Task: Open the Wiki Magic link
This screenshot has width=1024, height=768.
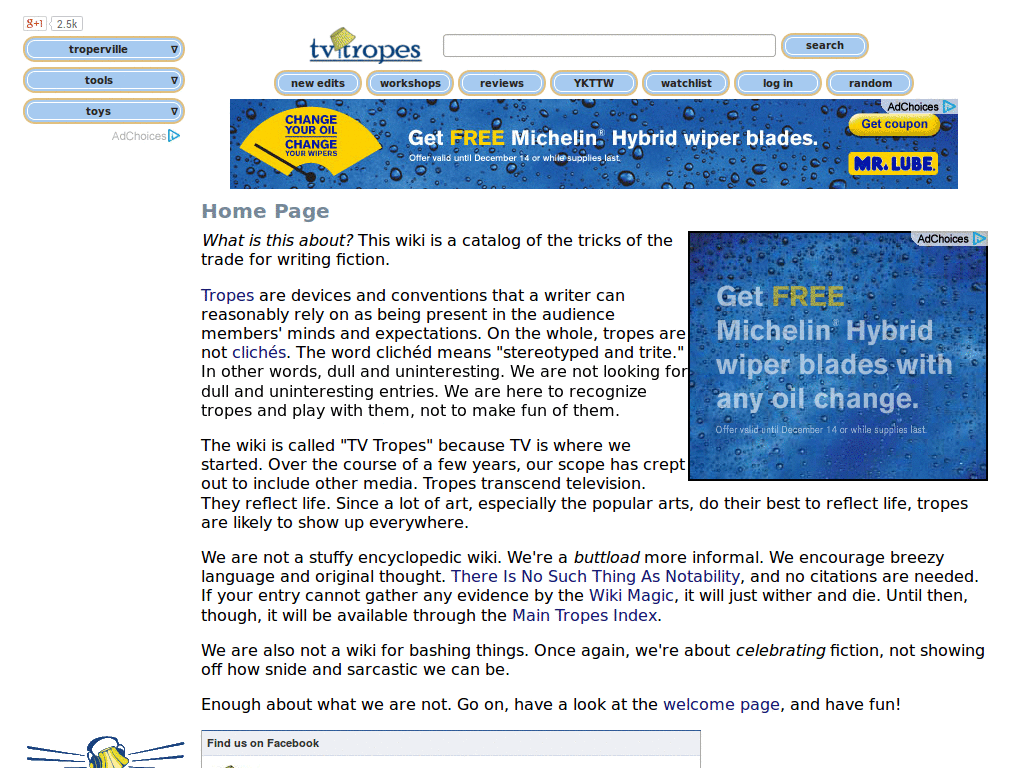Action: click(632, 596)
